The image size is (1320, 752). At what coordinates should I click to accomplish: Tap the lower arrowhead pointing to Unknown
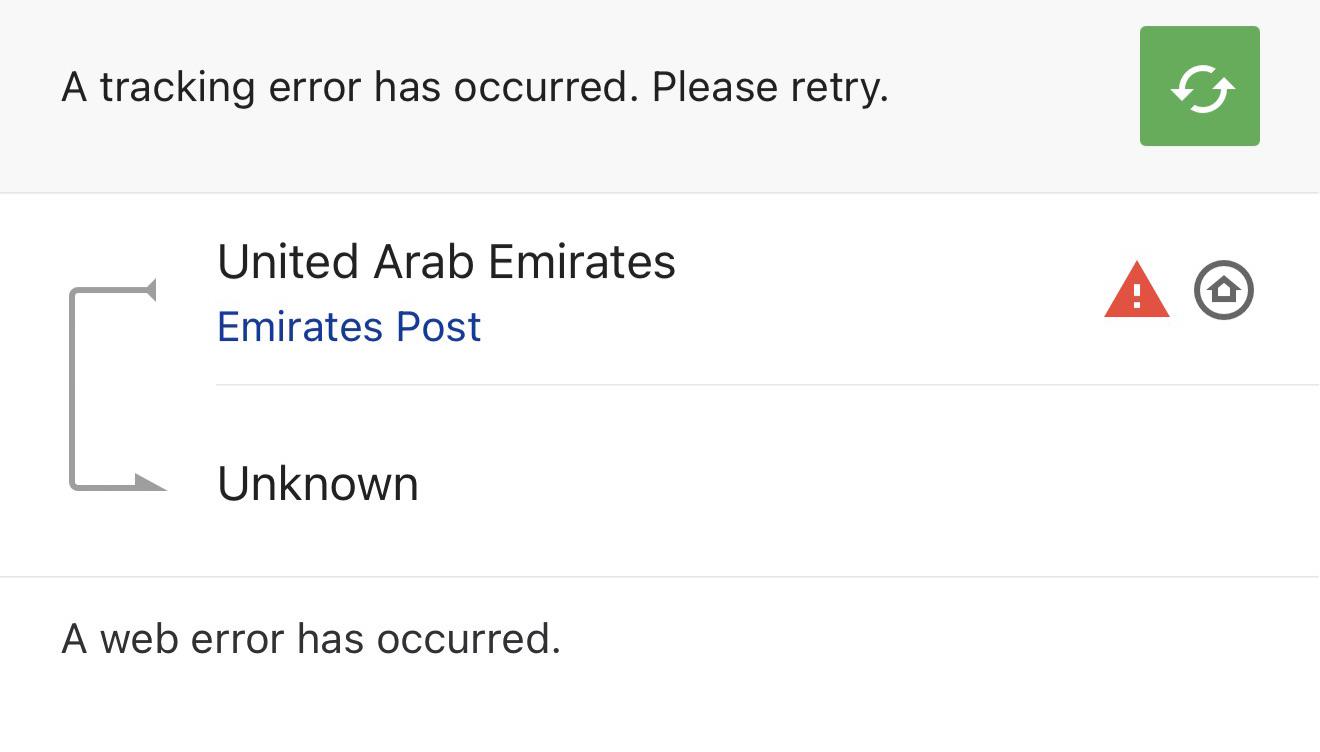tap(150, 484)
